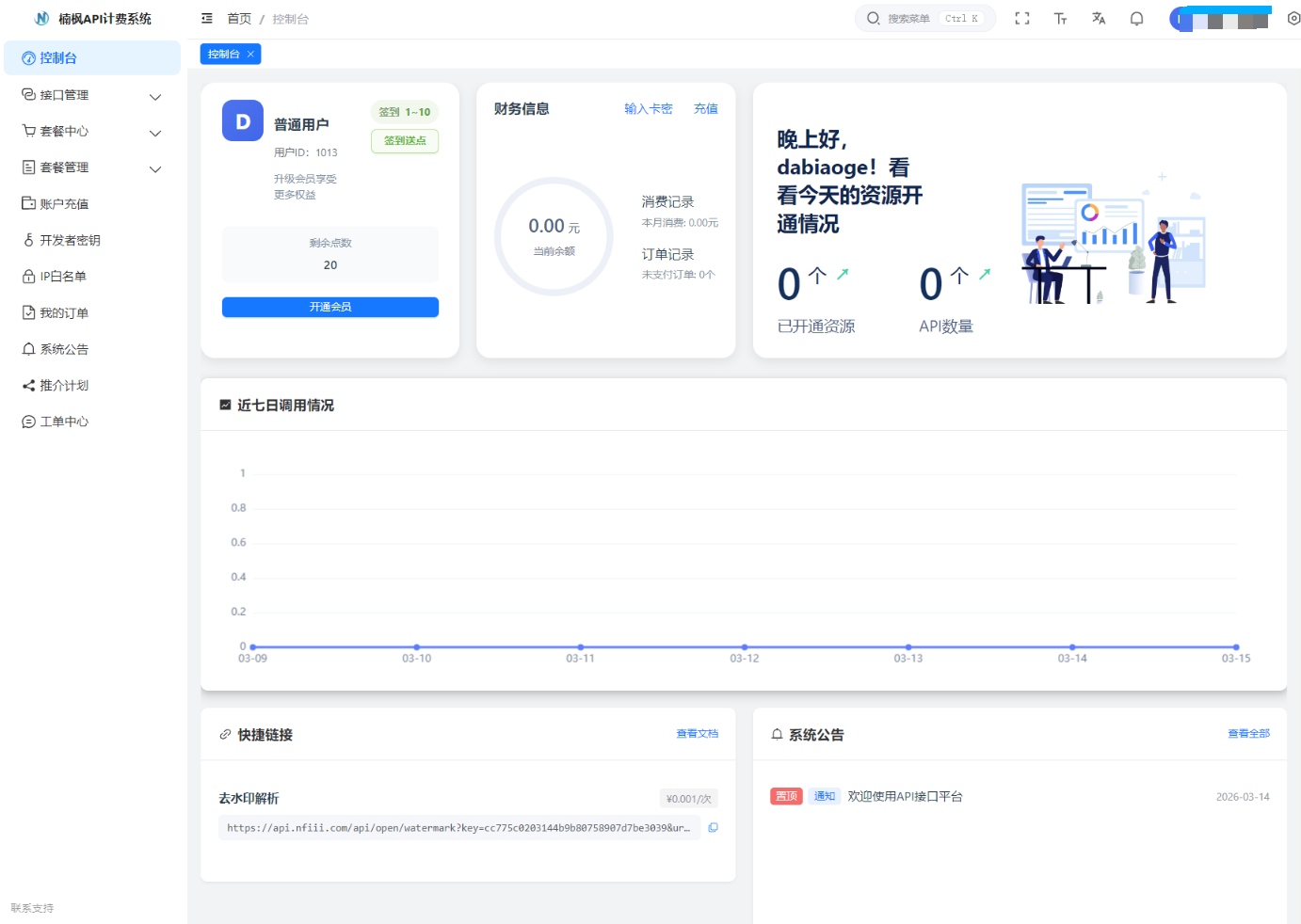Collapse the sidebar using the hamburger icon

pos(206,17)
